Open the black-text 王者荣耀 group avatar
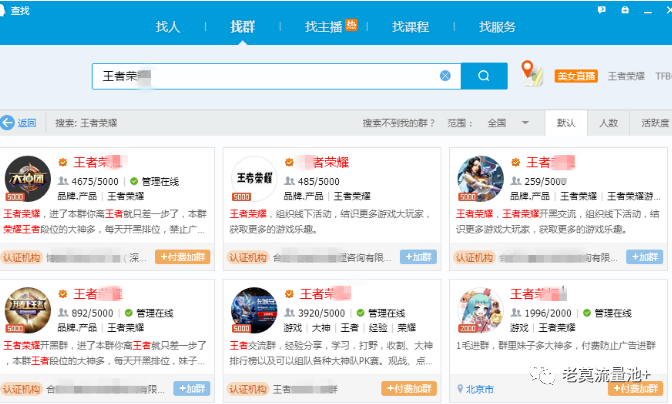This screenshot has height=404, width=672. tap(254, 179)
